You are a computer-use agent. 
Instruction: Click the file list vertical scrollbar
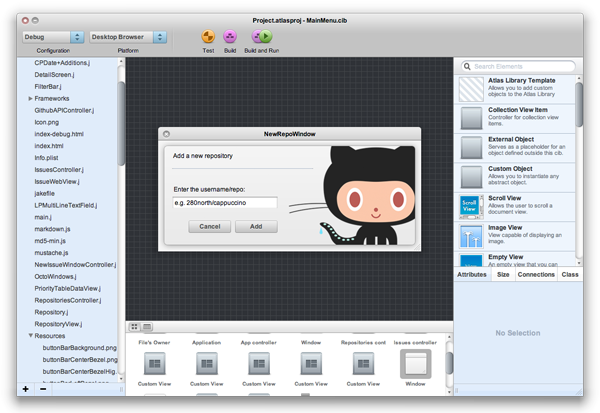pyautogui.click(x=121, y=122)
